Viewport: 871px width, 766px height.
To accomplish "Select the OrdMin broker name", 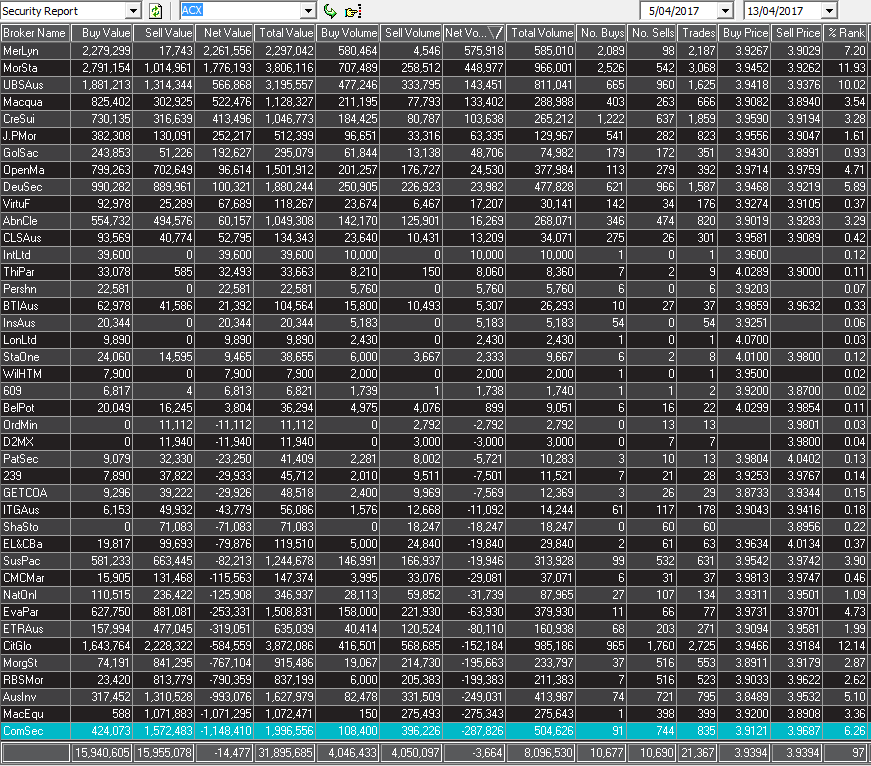I will 21,425.
